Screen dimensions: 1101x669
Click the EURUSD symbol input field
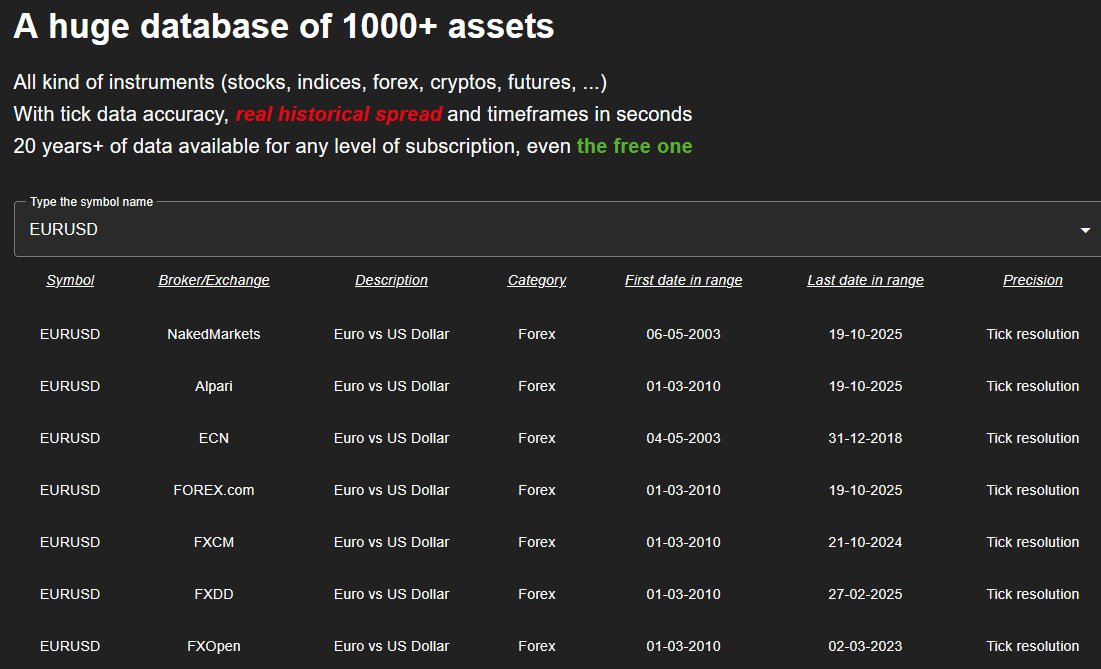coord(540,229)
